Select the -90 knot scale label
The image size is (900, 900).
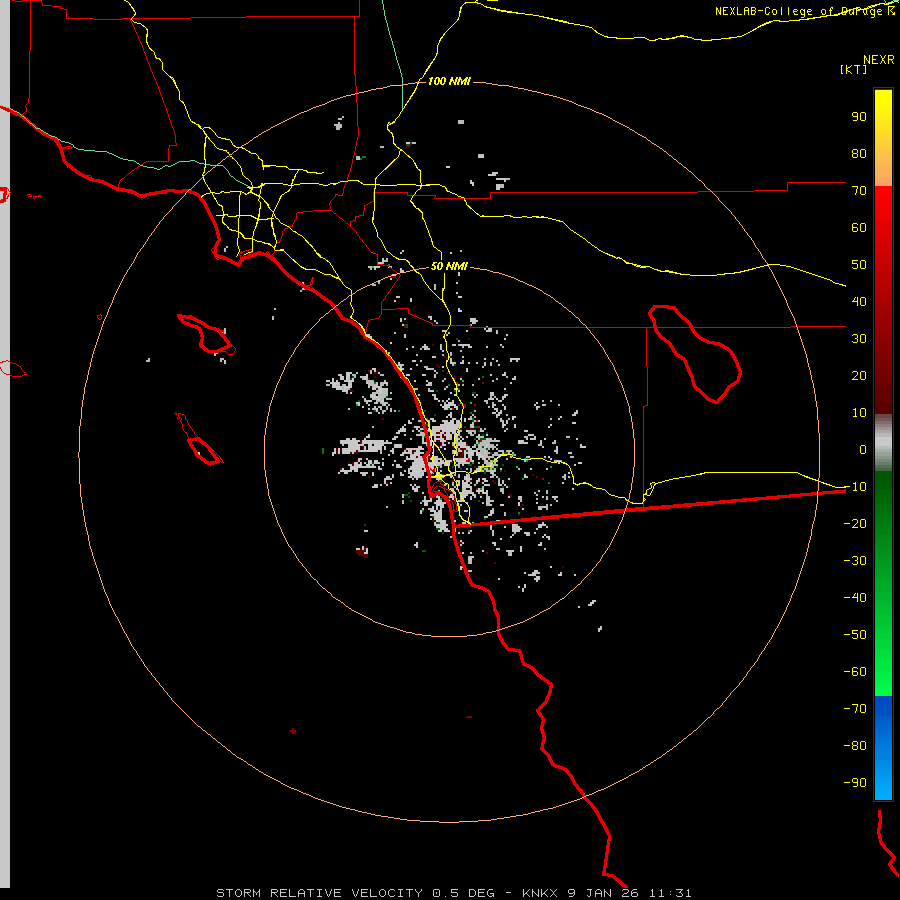pos(855,782)
